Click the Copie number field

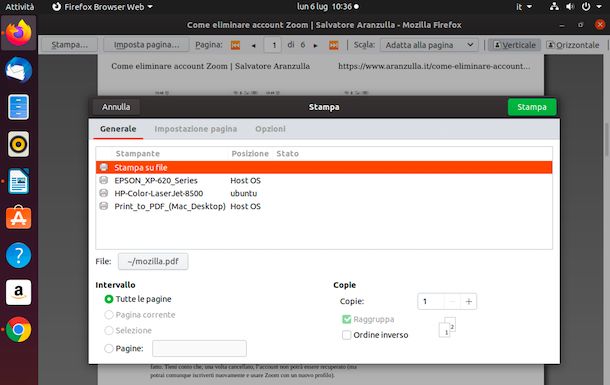pyautogui.click(x=430, y=301)
